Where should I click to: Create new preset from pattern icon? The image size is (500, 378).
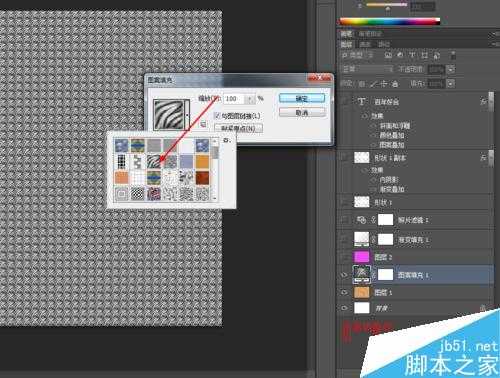coord(203,124)
